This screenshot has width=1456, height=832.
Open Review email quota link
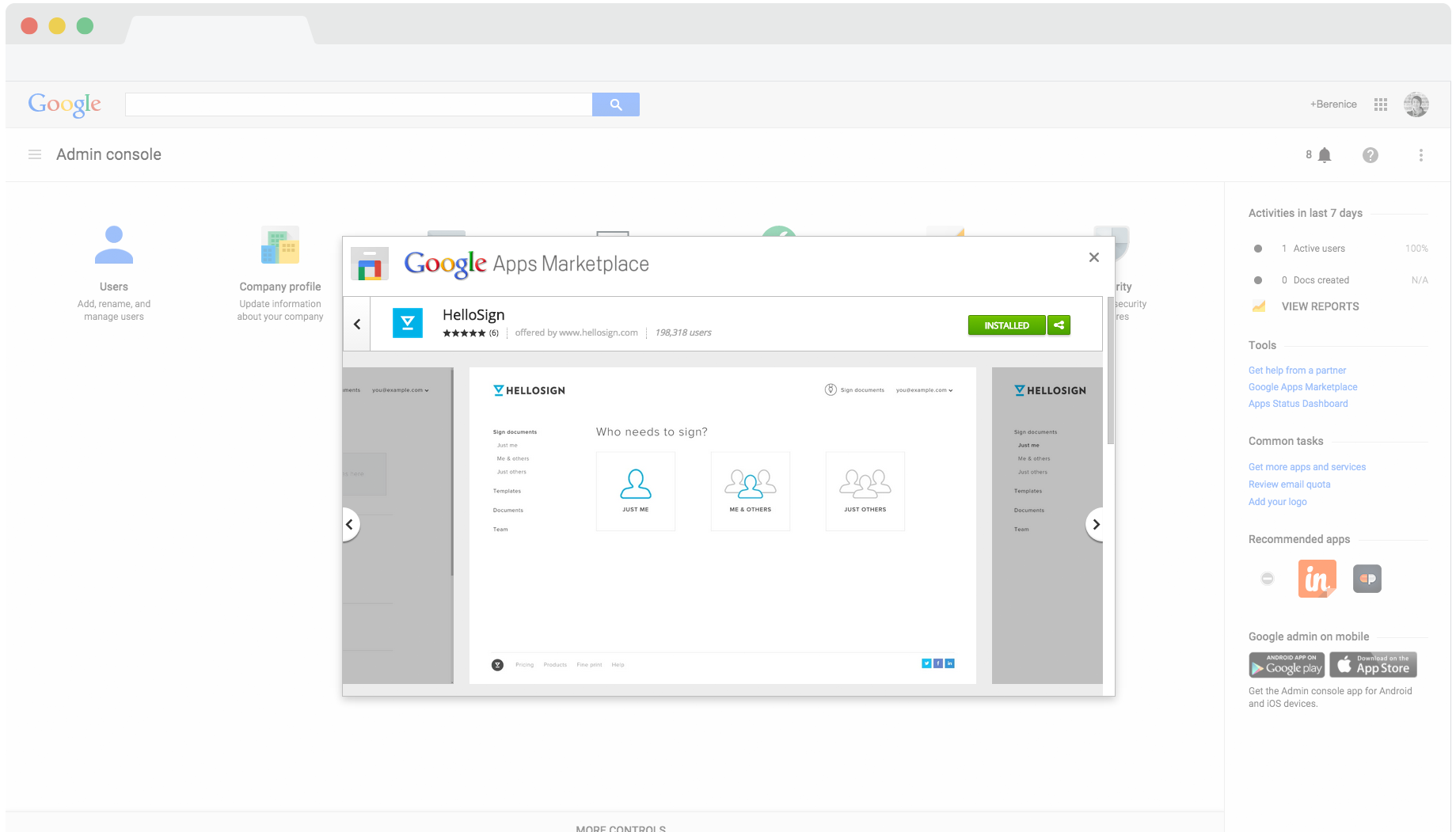click(1290, 484)
